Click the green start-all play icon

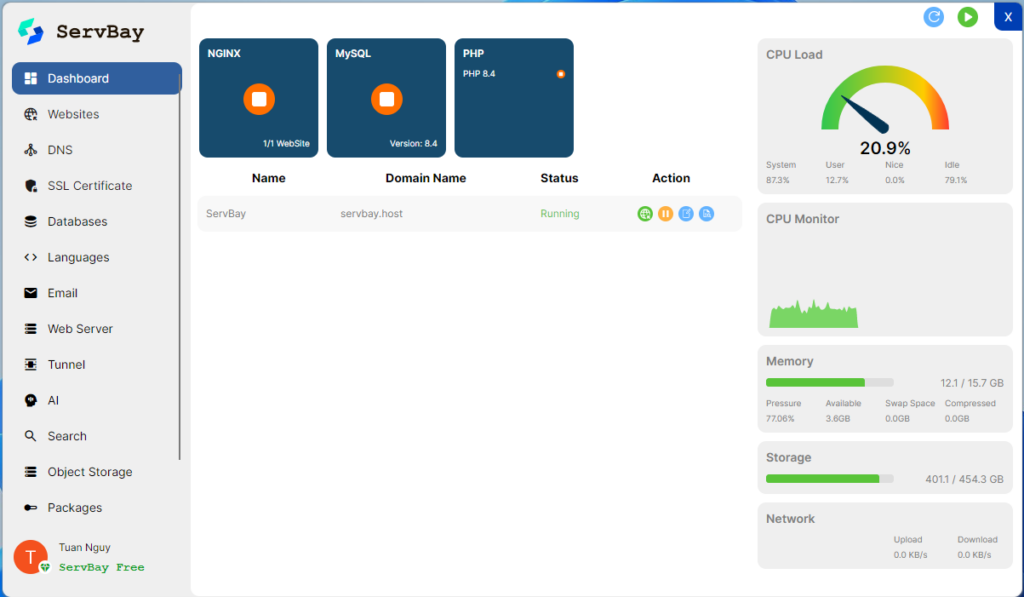pyautogui.click(x=967, y=17)
